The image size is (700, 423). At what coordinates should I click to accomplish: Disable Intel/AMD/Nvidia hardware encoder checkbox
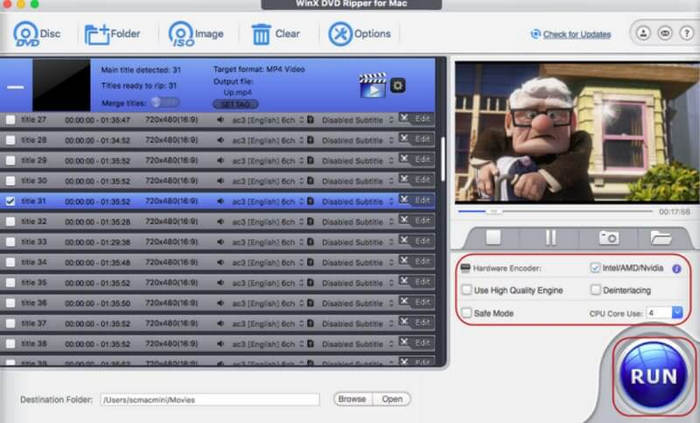[595, 268]
